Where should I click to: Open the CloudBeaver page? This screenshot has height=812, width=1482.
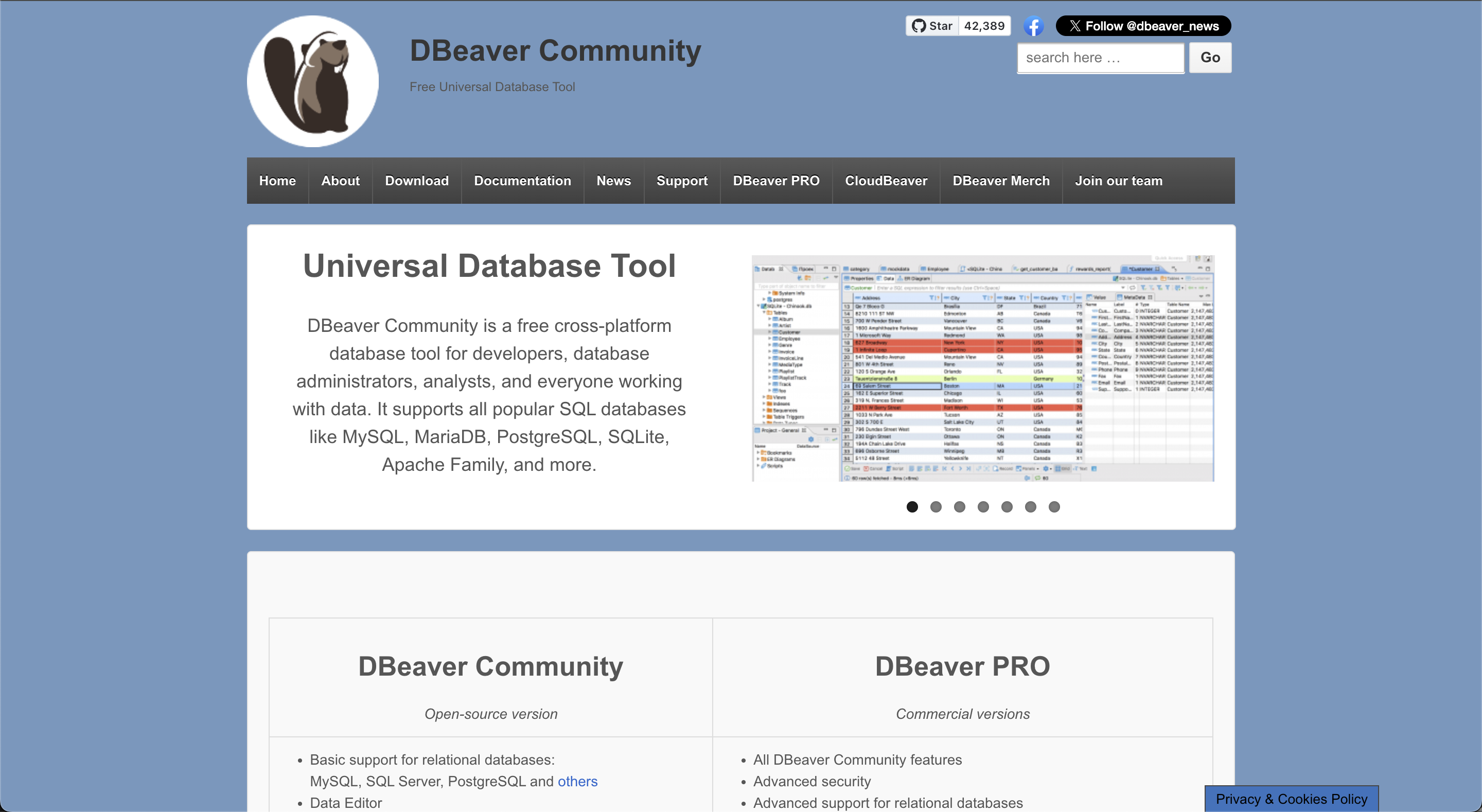886,180
